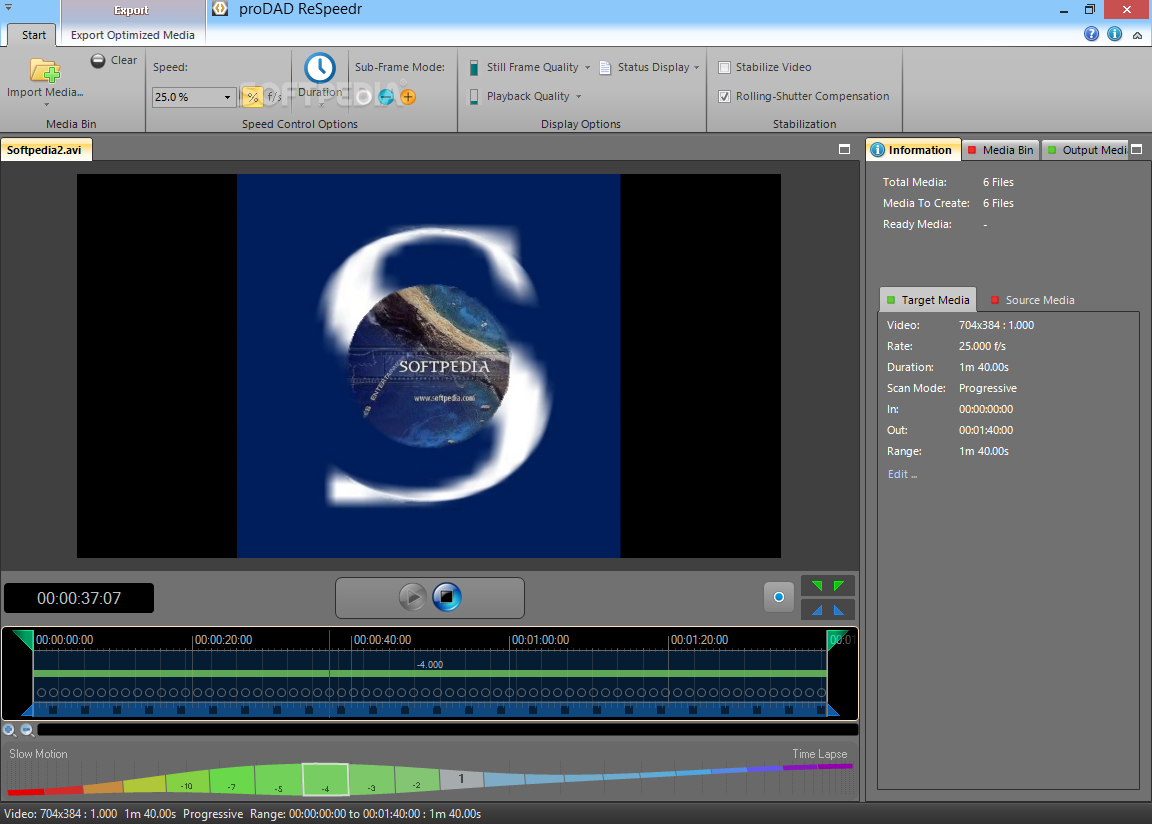Screen dimensions: 1152x824
Task: Select the -5 speed segment
Action: pyautogui.click(x=278, y=781)
